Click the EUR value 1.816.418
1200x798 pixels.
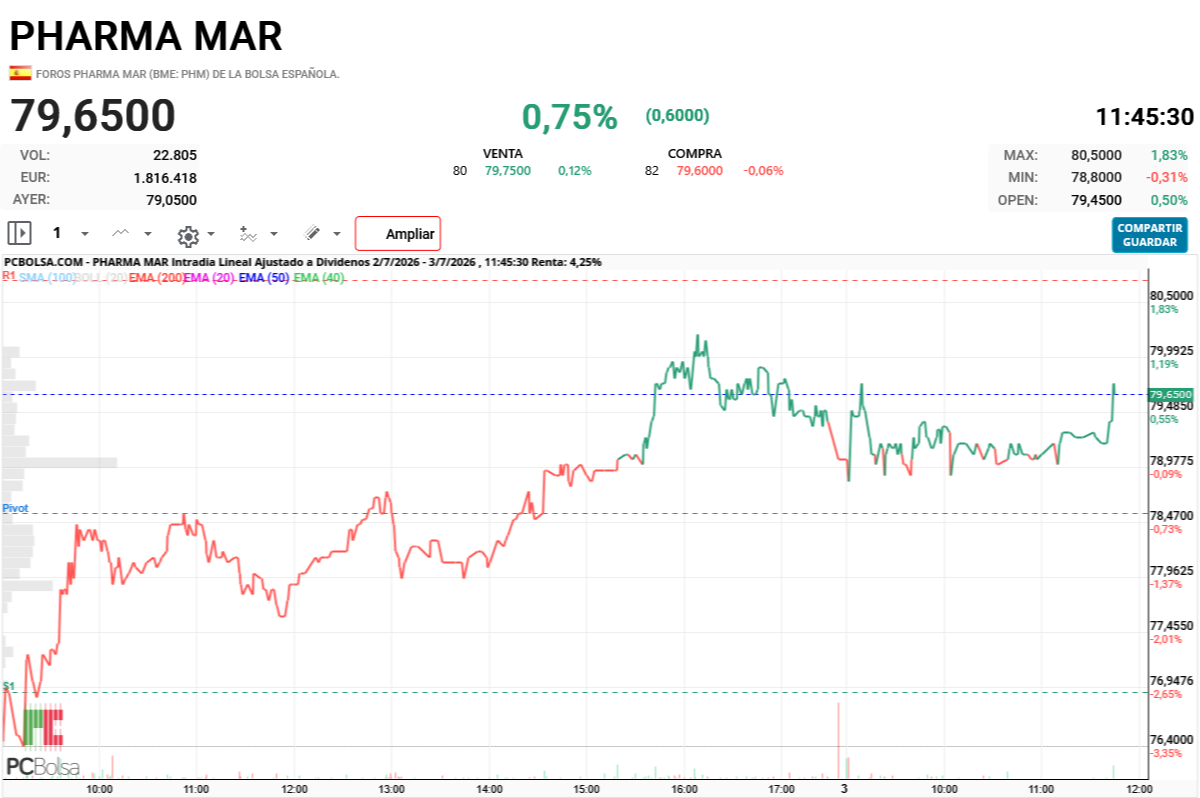165,177
